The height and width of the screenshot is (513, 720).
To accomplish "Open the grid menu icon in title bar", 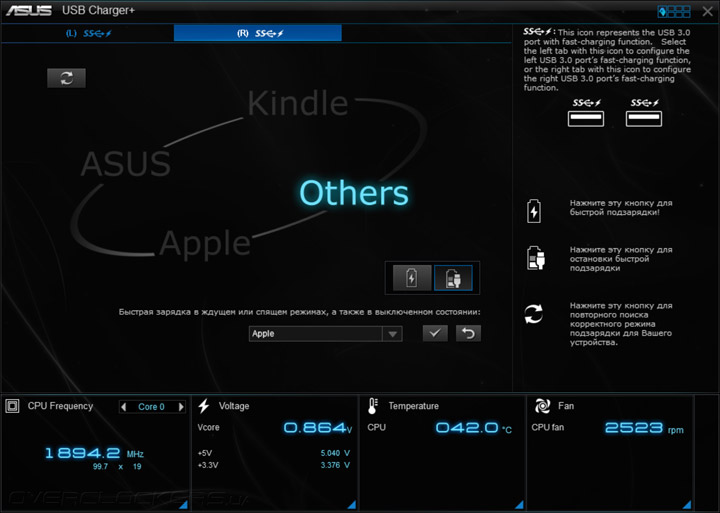I will 674,11.
